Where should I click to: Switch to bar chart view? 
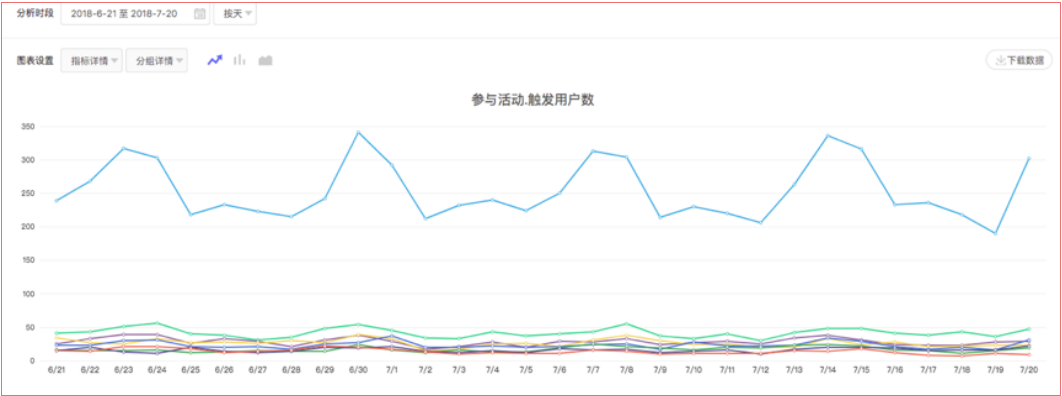tap(239, 60)
